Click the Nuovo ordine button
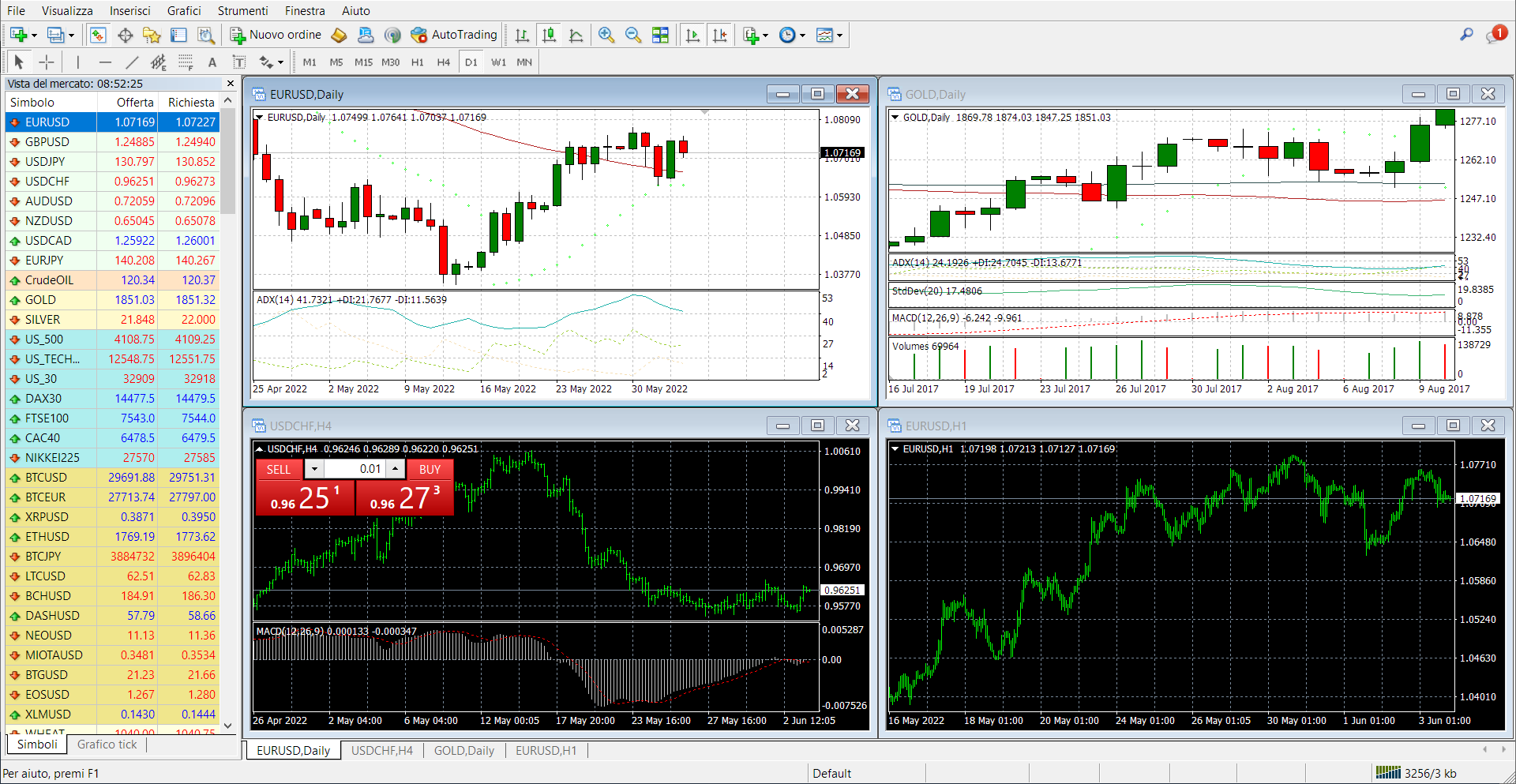The width and height of the screenshot is (1516, 784). pyautogui.click(x=276, y=35)
